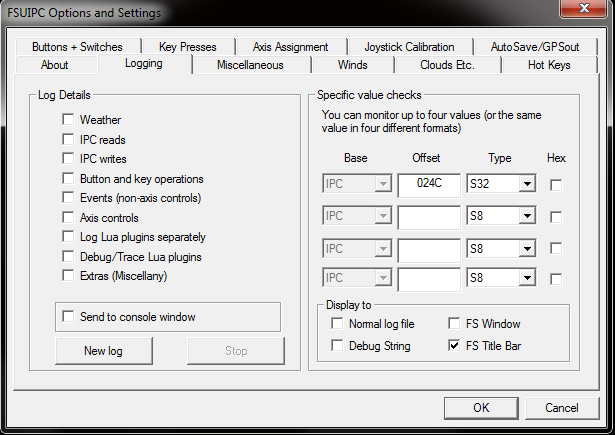Go to Joystick Calibration tab
Image resolution: width=615 pixels, height=435 pixels.
(410, 47)
